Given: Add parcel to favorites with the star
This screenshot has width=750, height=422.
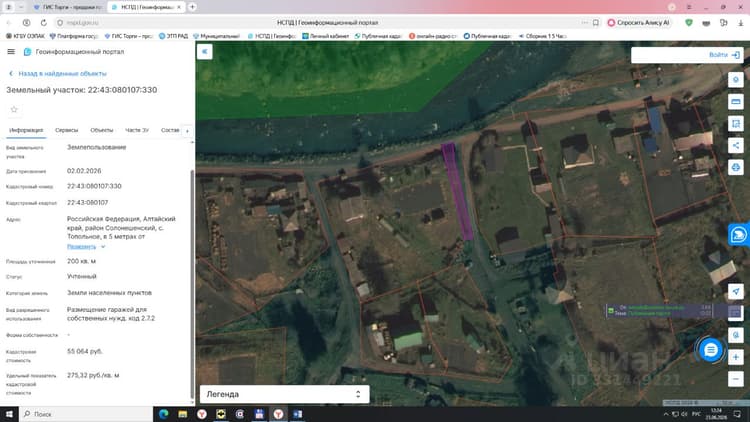Looking at the screenshot, I should (14, 110).
